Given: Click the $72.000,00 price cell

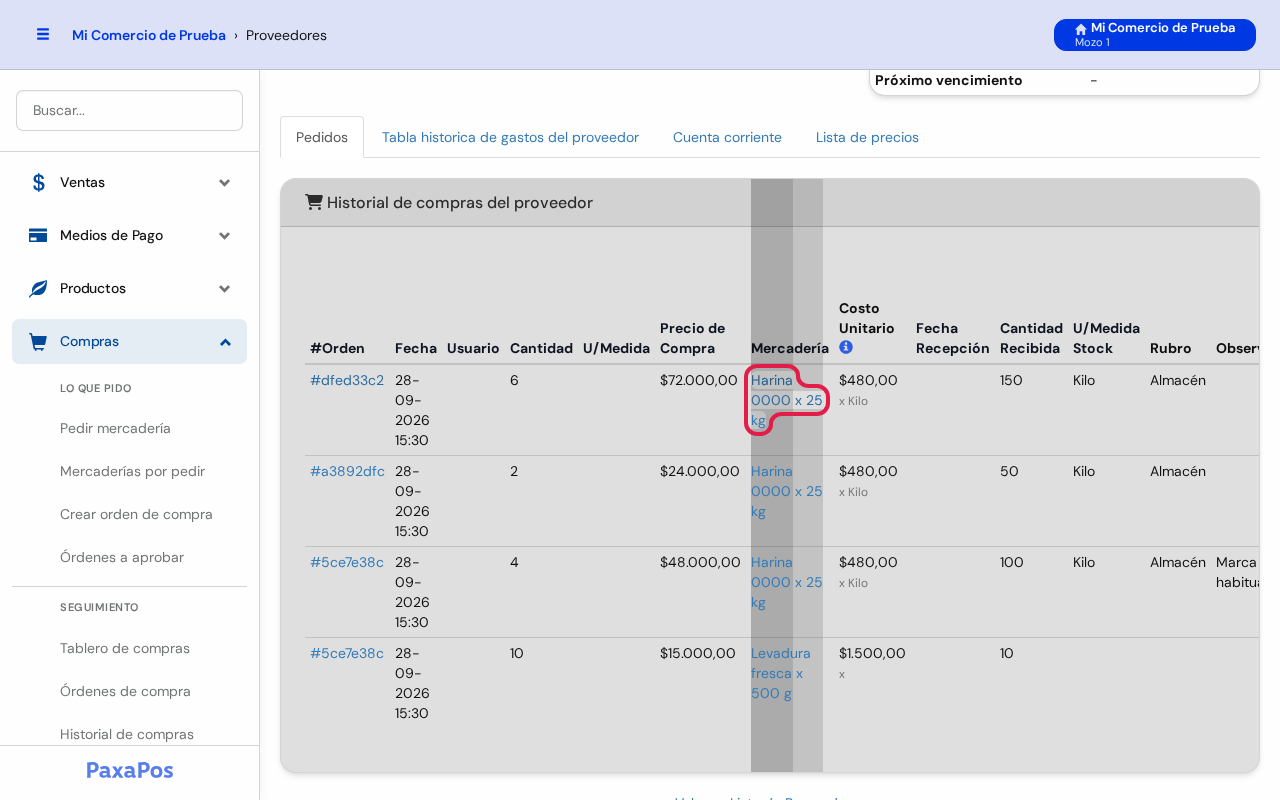Looking at the screenshot, I should tap(700, 380).
